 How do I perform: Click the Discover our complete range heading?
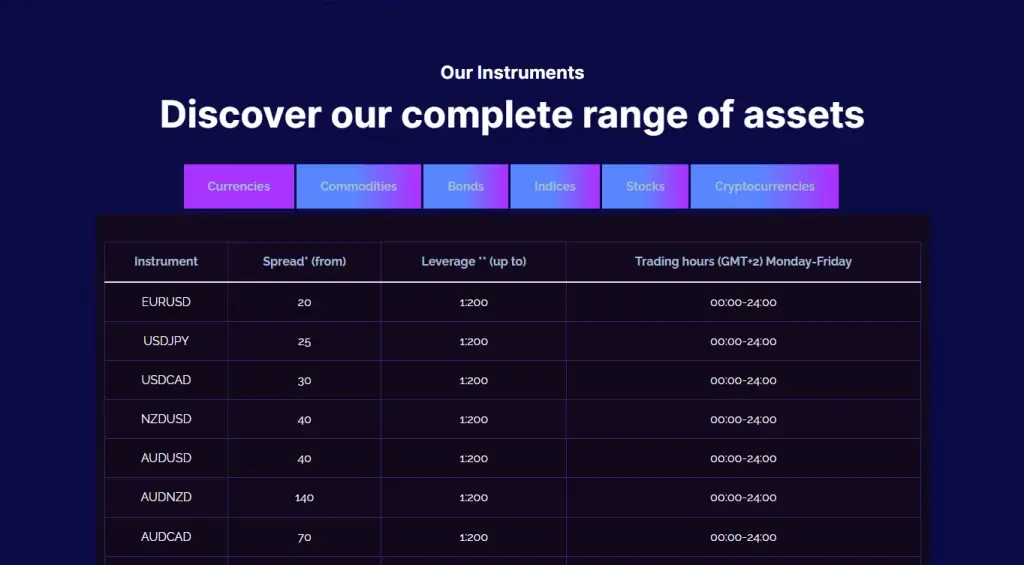click(x=512, y=115)
